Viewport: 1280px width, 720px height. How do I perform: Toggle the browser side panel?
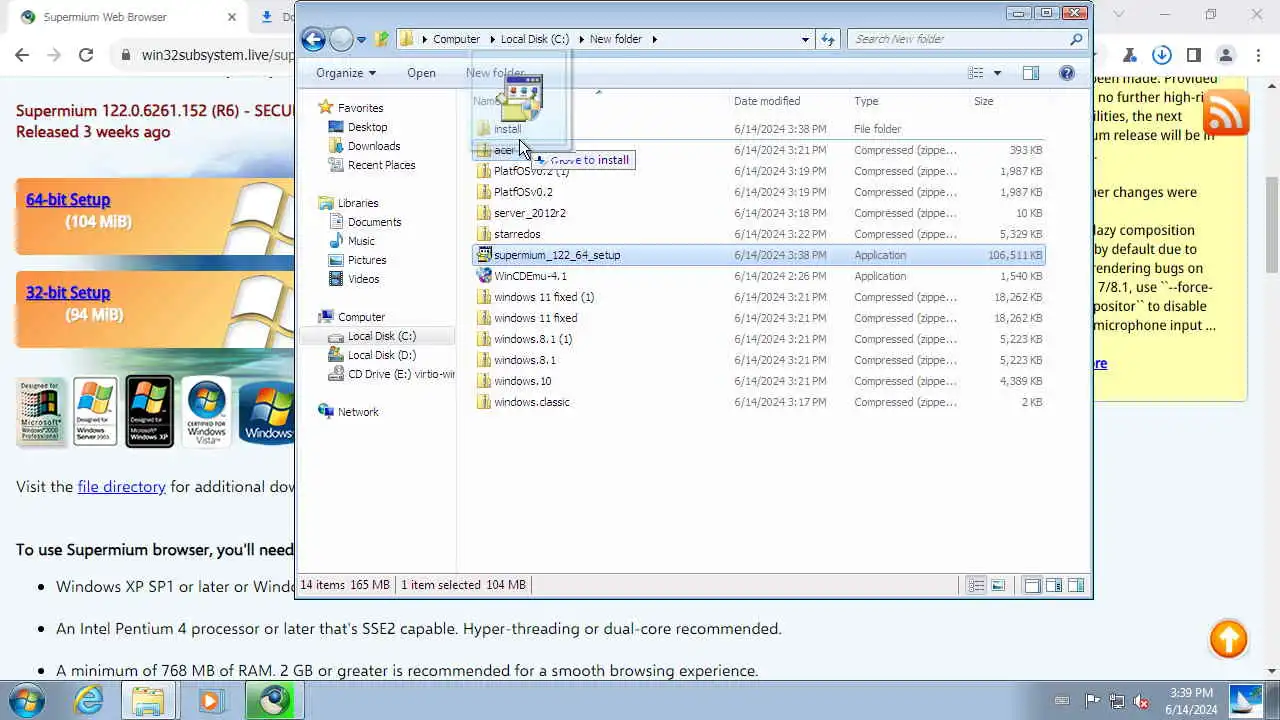(1193, 55)
